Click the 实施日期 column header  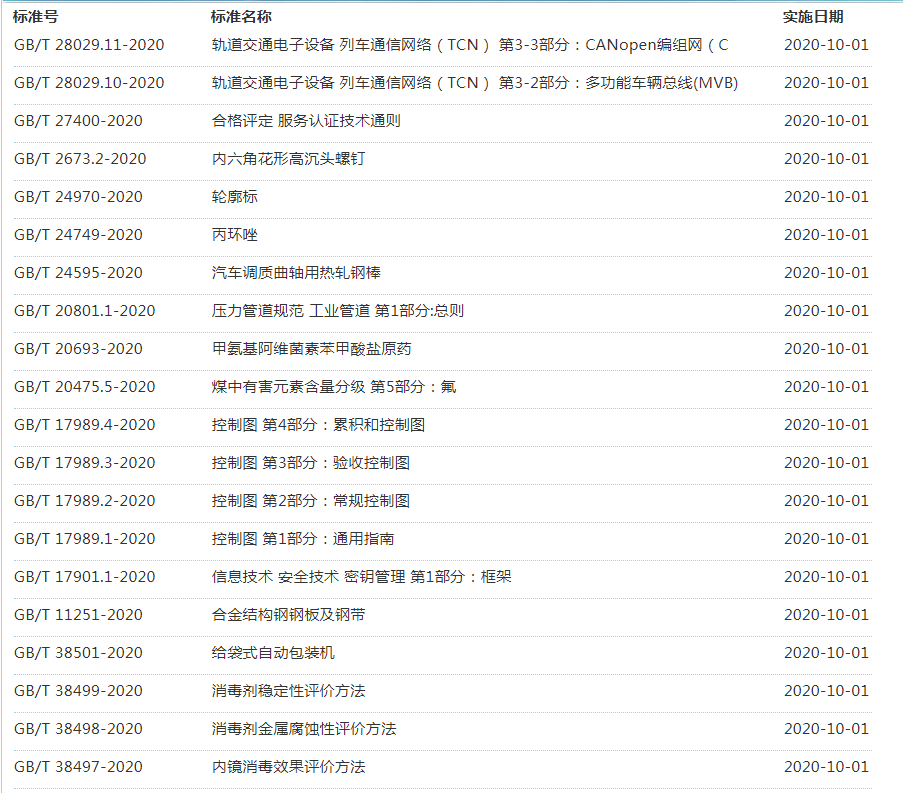812,17
